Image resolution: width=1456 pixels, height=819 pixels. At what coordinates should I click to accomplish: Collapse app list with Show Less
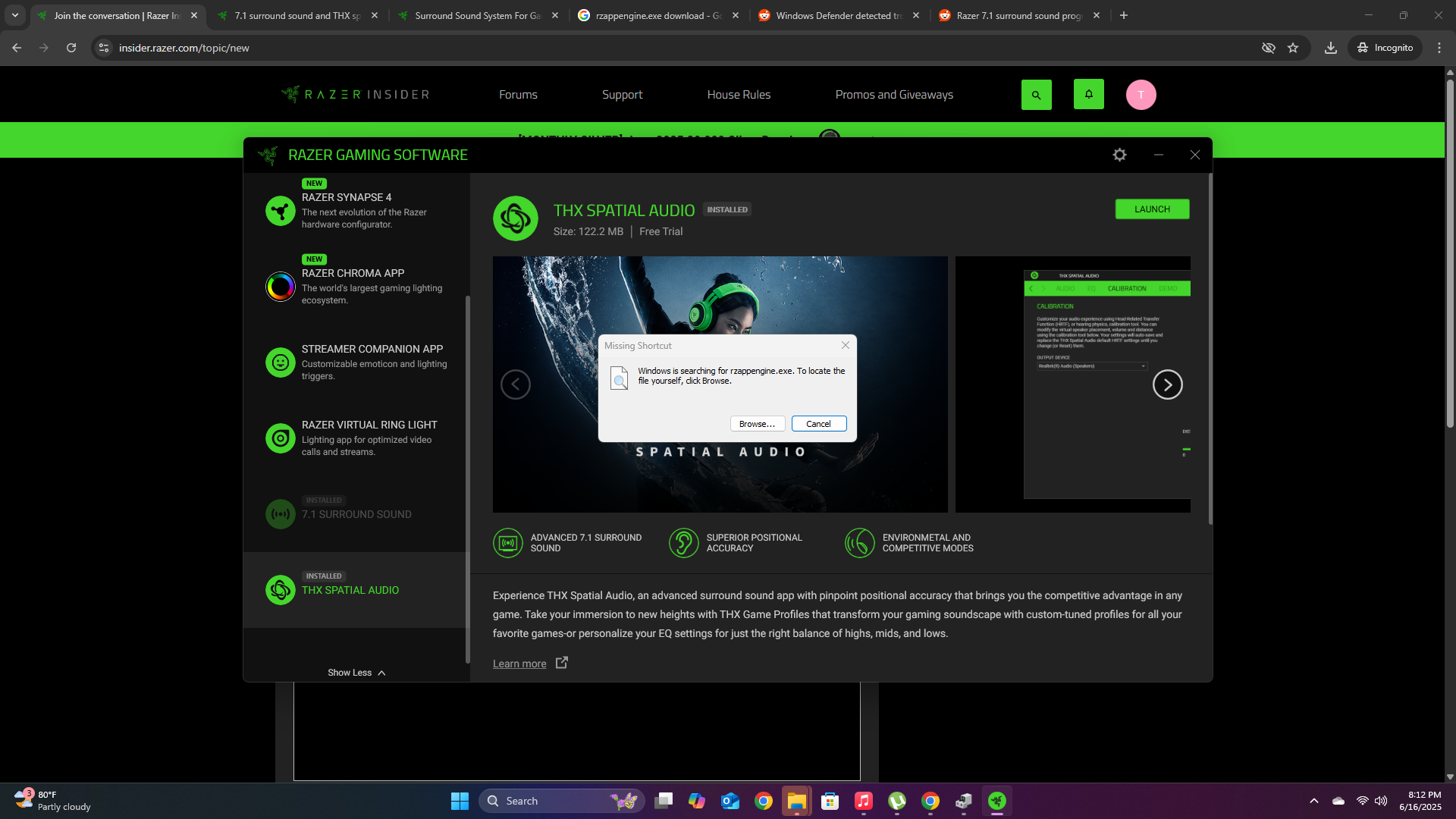(356, 673)
